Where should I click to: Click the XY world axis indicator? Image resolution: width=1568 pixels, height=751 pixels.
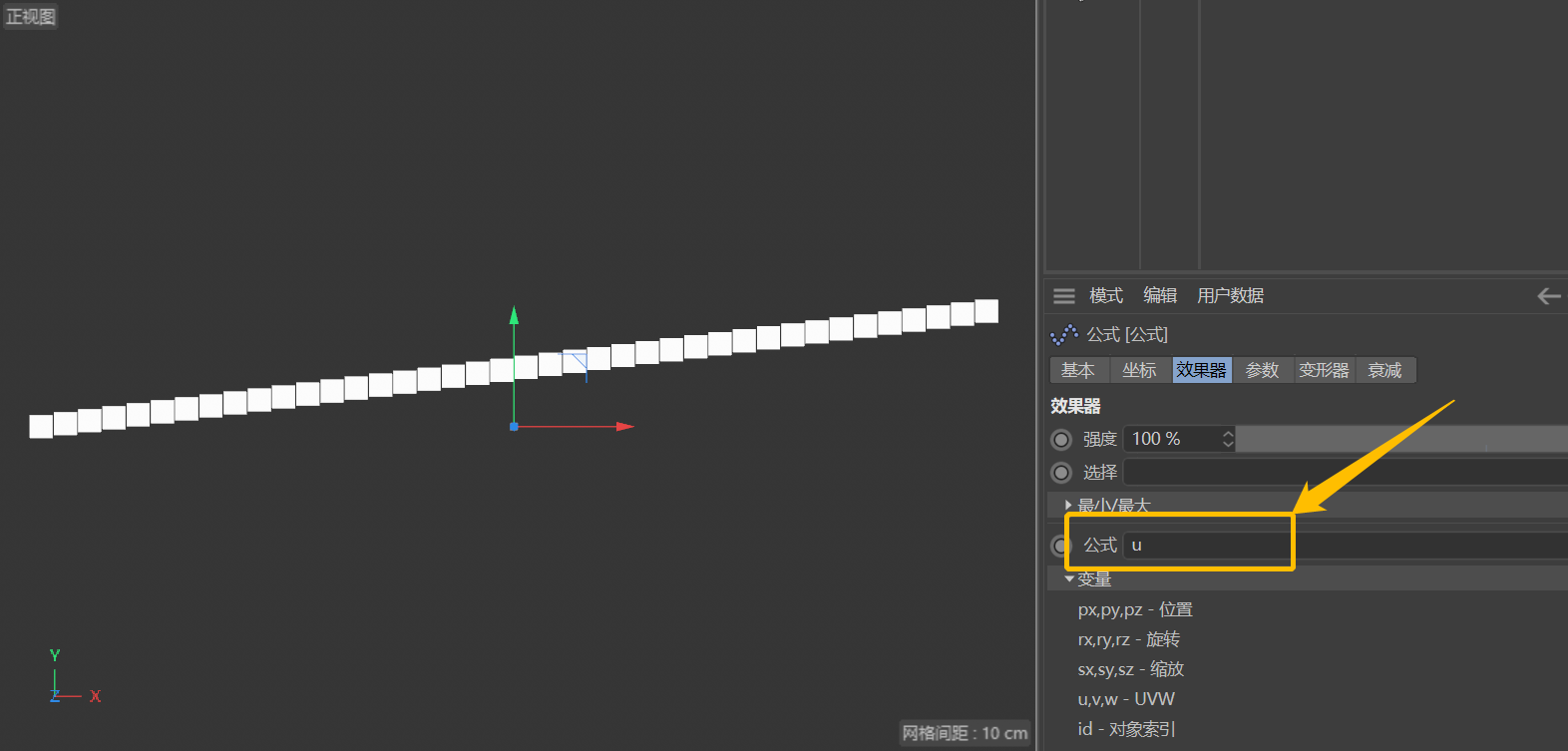coord(75,677)
